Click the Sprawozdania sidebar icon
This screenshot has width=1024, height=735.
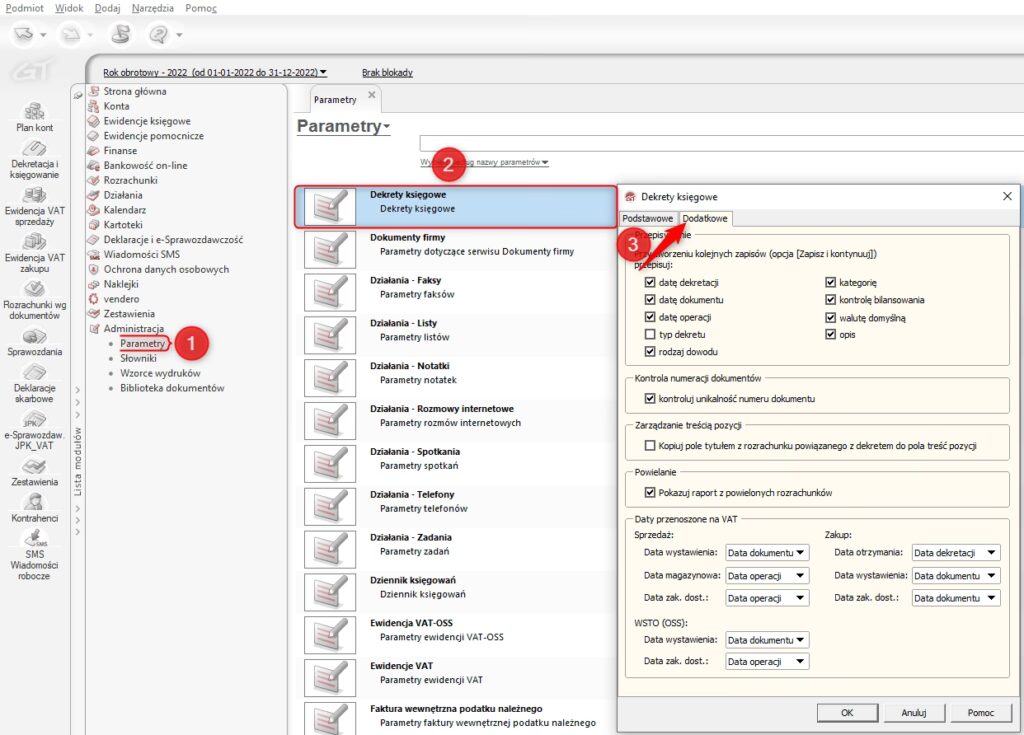click(34, 337)
